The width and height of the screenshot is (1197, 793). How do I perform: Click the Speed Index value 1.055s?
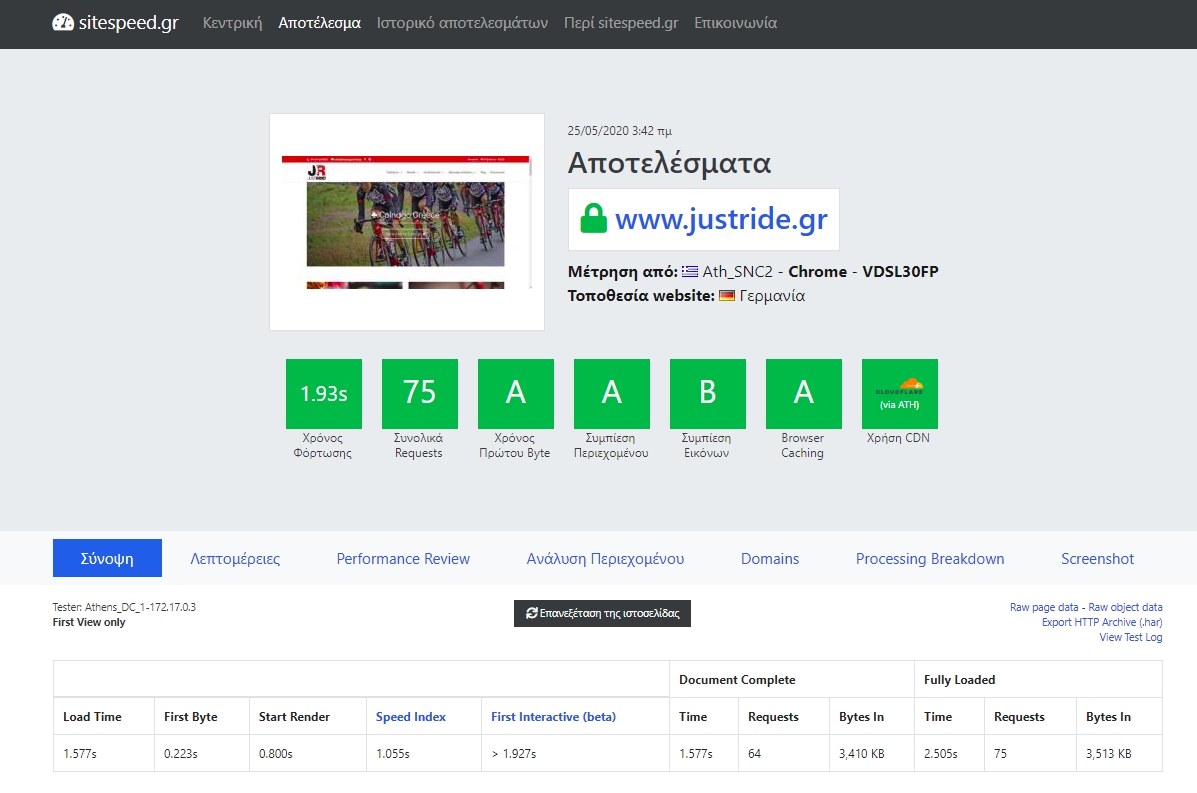tap(392, 753)
